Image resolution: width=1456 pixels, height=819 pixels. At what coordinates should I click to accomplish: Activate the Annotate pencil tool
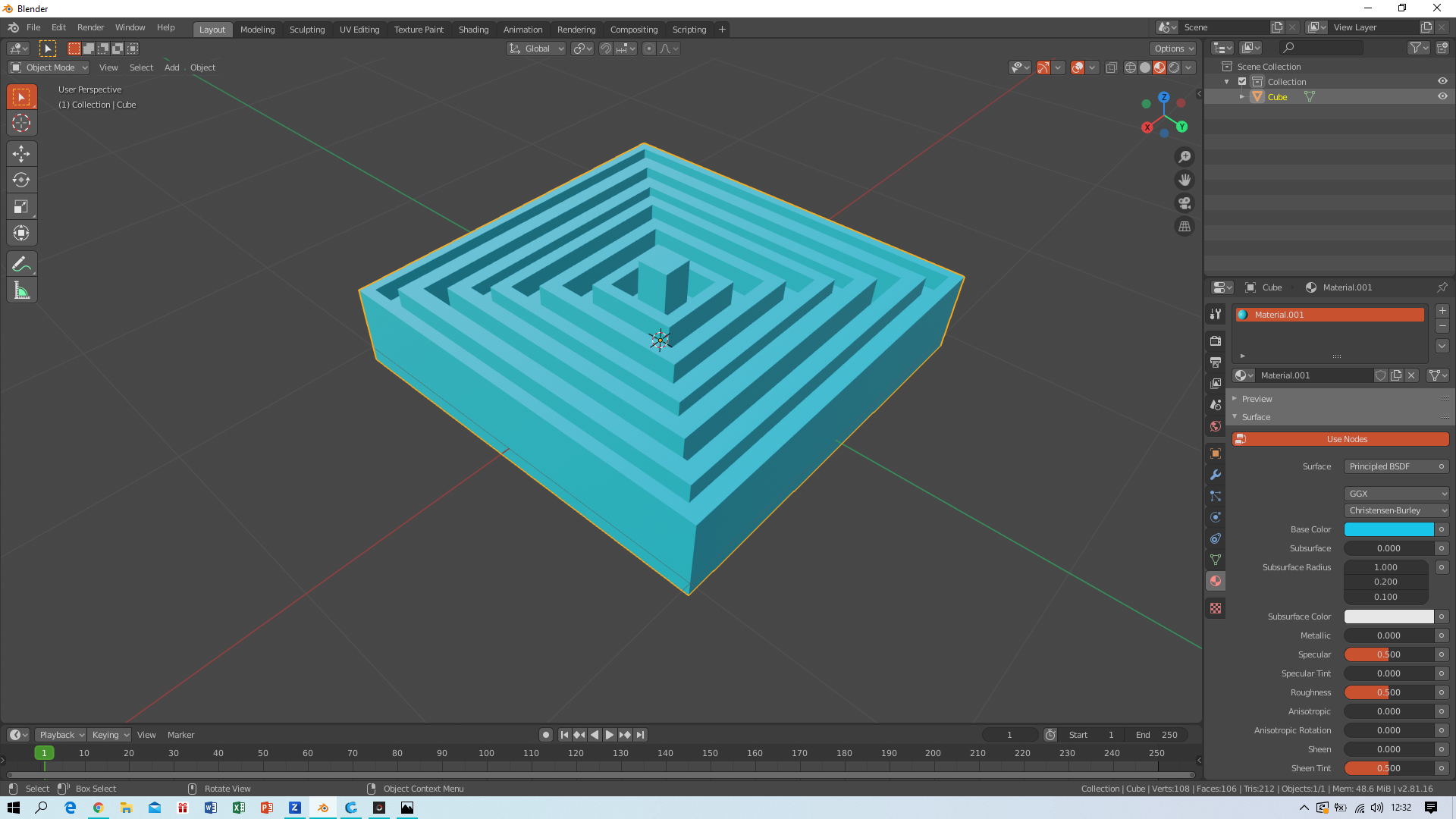pyautogui.click(x=21, y=264)
